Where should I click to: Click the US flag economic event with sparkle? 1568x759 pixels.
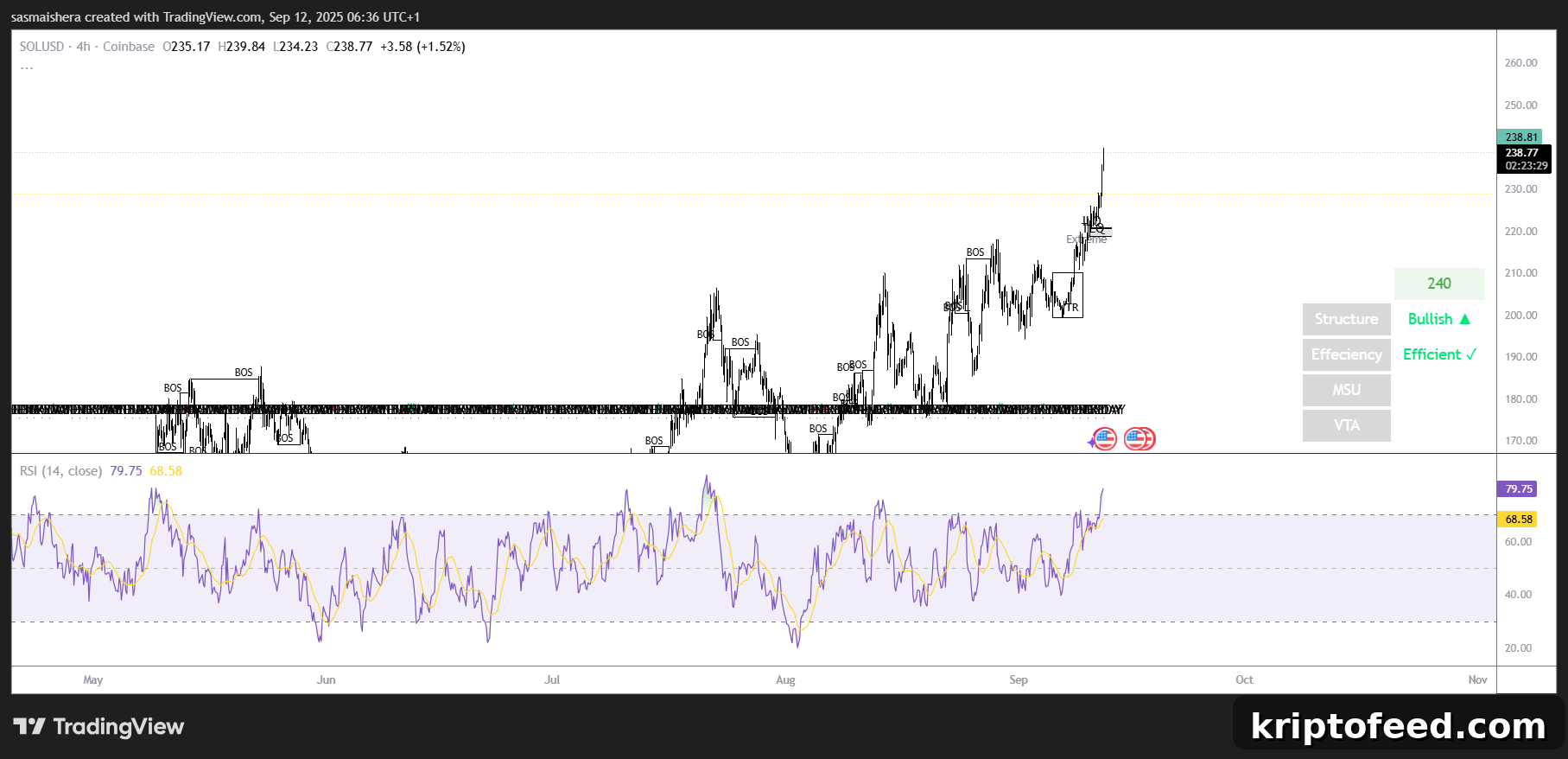(x=1104, y=439)
